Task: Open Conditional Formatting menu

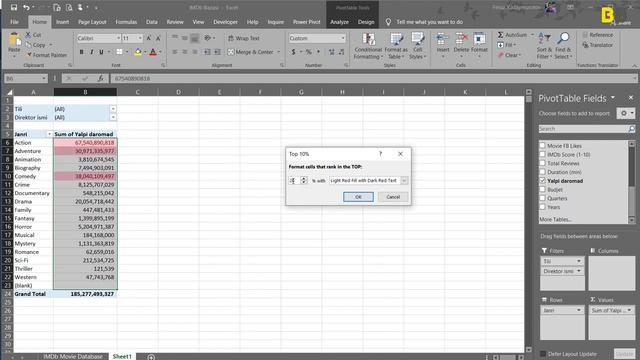Action: [368, 46]
